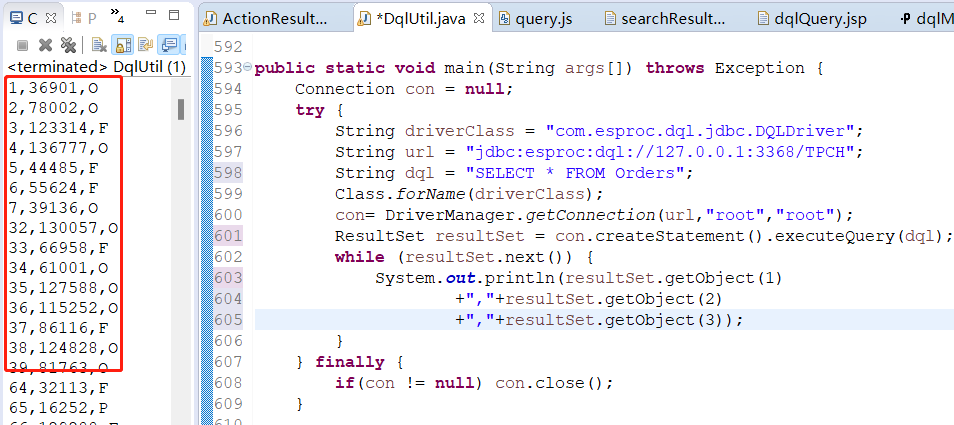This screenshot has height=425, width=954.
Task: Click console row 4,136777,O
Action: 58,148
